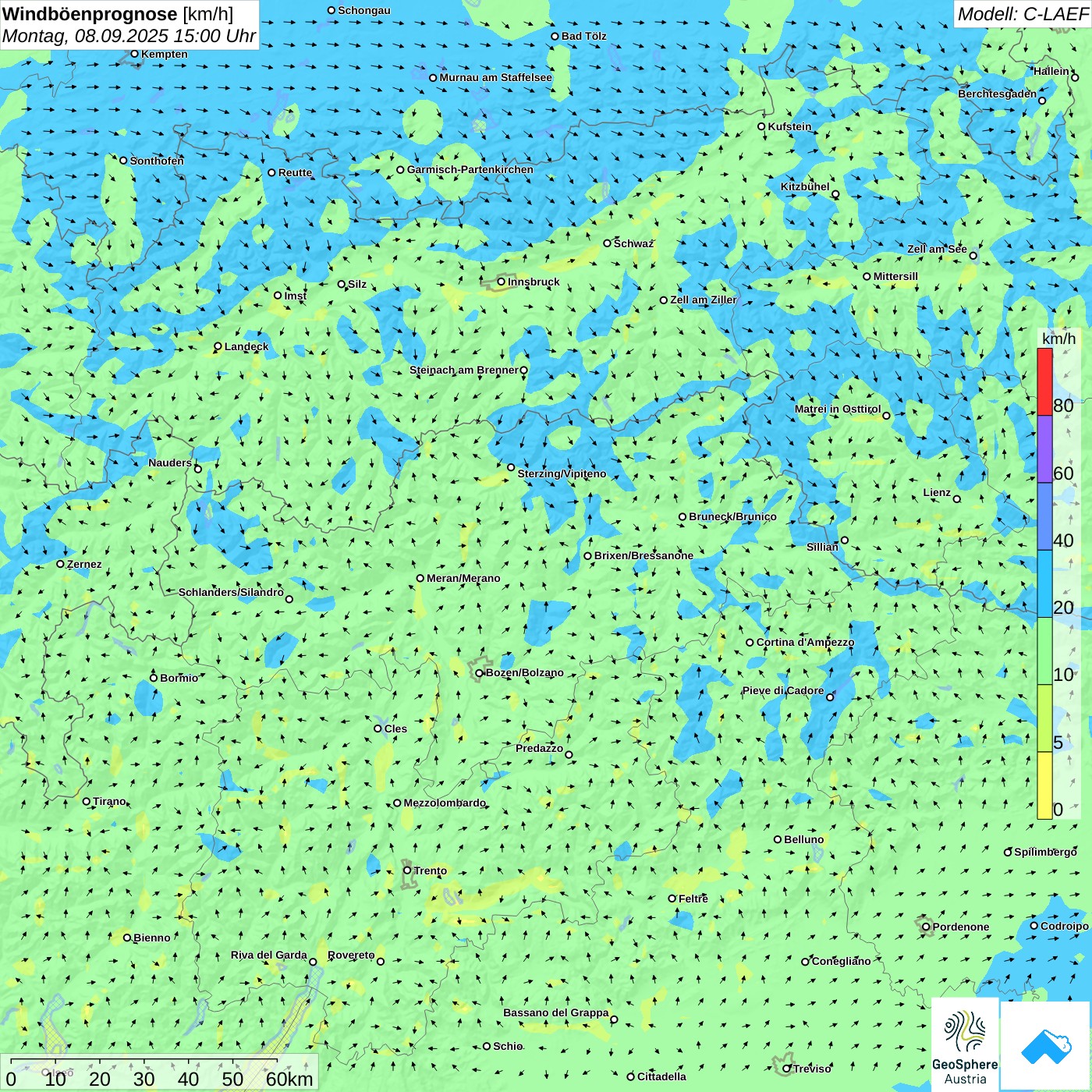
Task: Click the Nauders label
Action: coord(170,463)
